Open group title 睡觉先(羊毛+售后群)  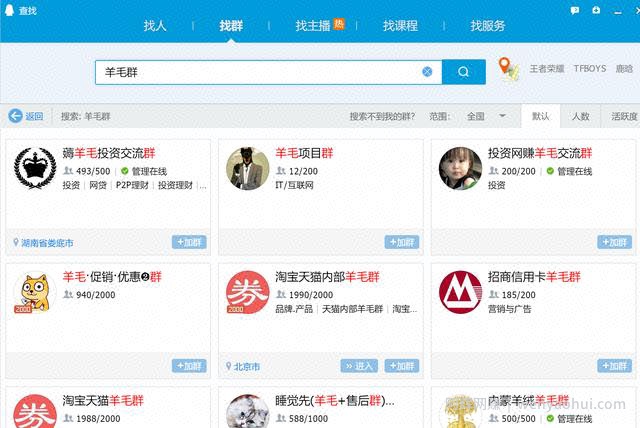(335, 401)
